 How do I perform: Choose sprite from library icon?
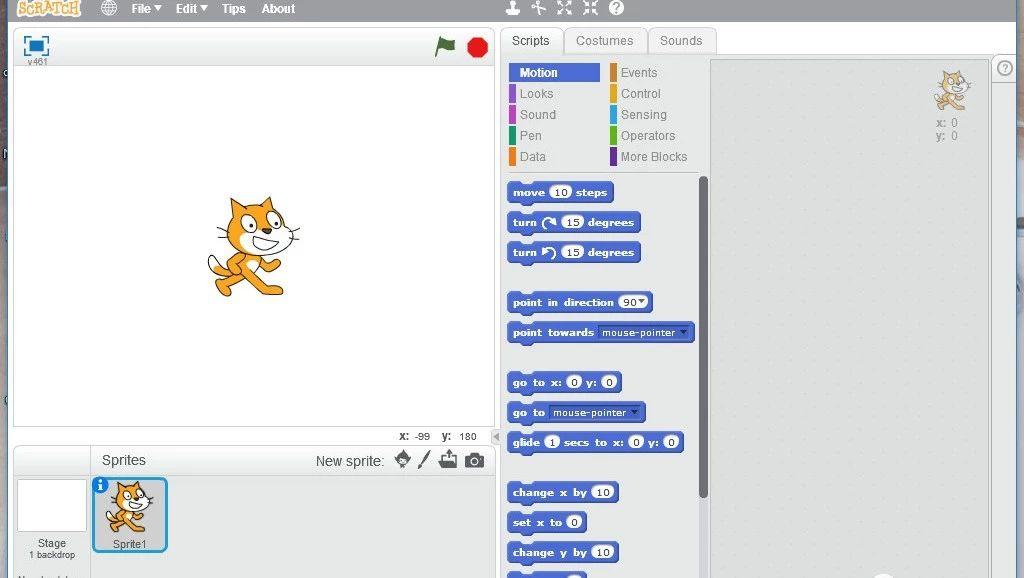pos(402,460)
